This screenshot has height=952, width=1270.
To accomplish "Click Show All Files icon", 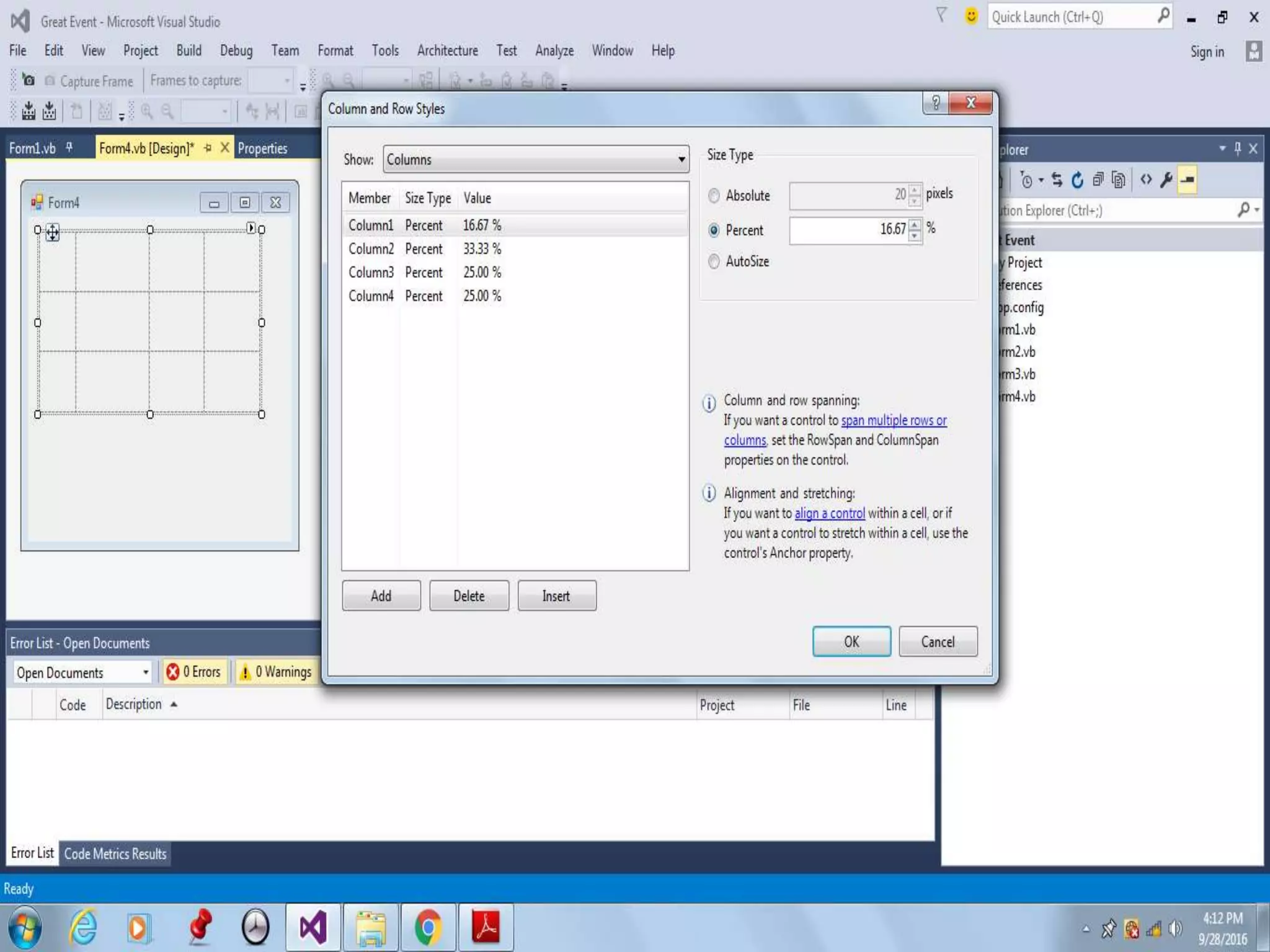I will click(1118, 180).
